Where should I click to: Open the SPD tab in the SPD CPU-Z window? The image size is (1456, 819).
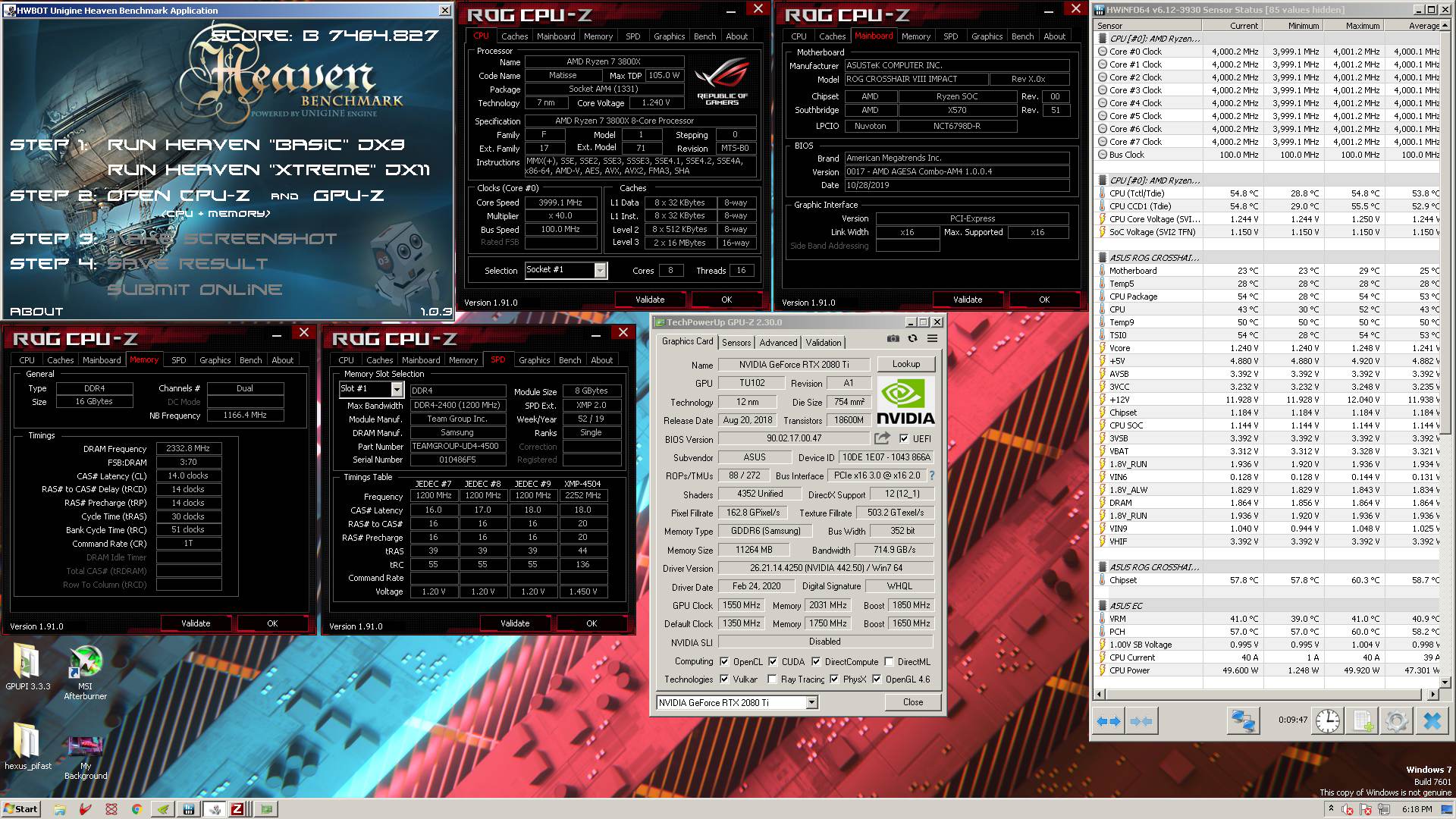497,359
